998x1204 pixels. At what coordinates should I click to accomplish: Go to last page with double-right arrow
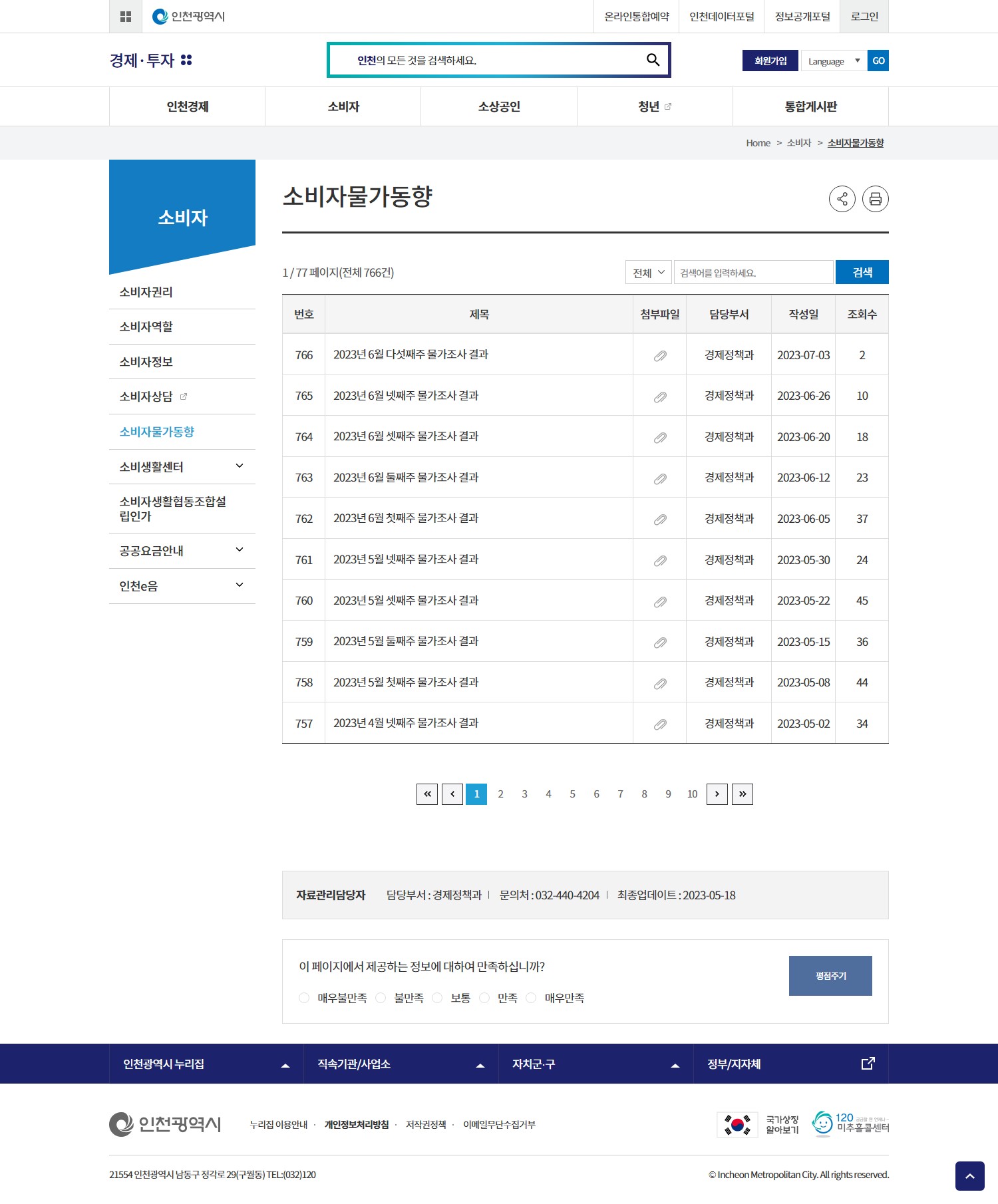(x=743, y=794)
